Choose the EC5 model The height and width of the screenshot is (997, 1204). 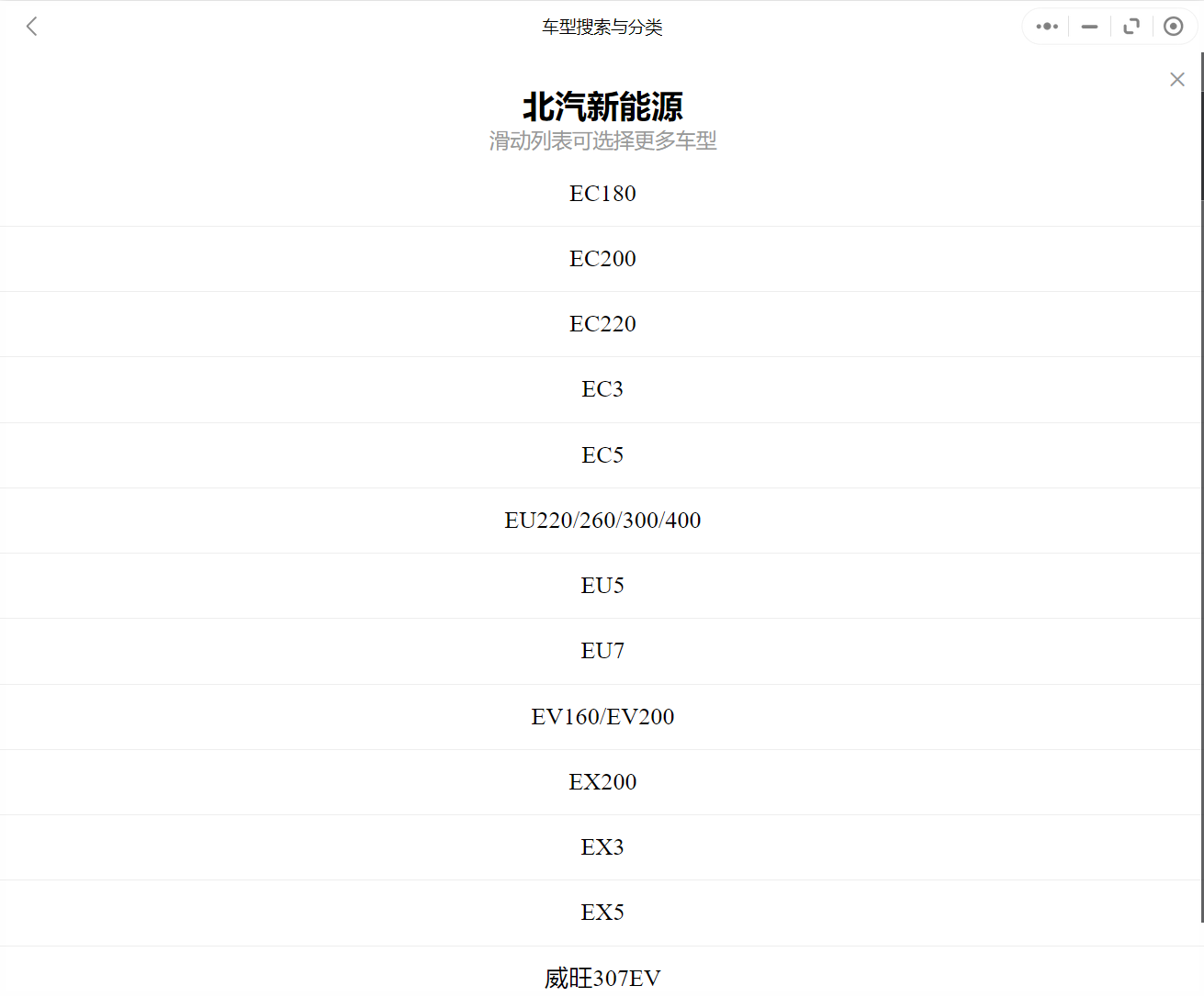602,455
